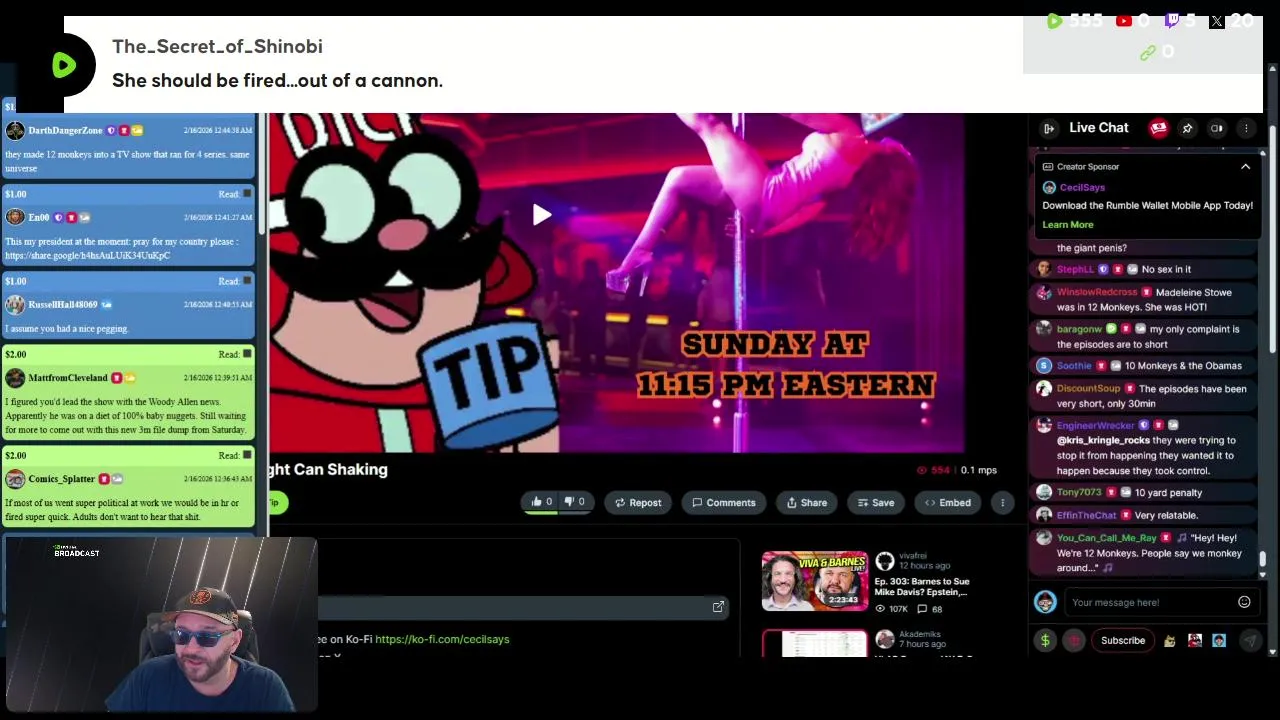The image size is (1280, 720).
Task: Click StephLL's username in chat
Action: [x=1075, y=269]
